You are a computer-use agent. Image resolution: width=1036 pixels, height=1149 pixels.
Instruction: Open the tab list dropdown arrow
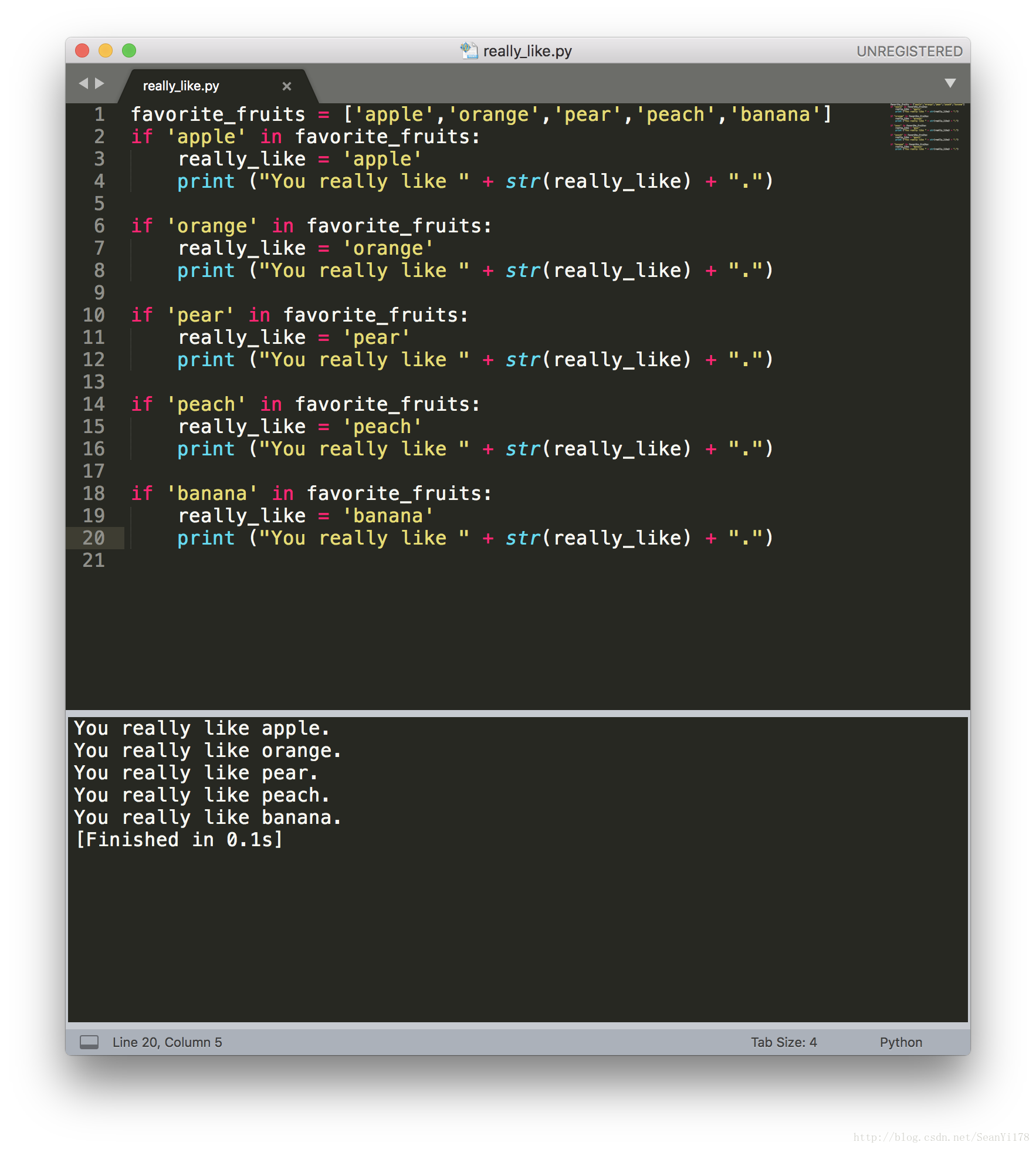[950, 83]
